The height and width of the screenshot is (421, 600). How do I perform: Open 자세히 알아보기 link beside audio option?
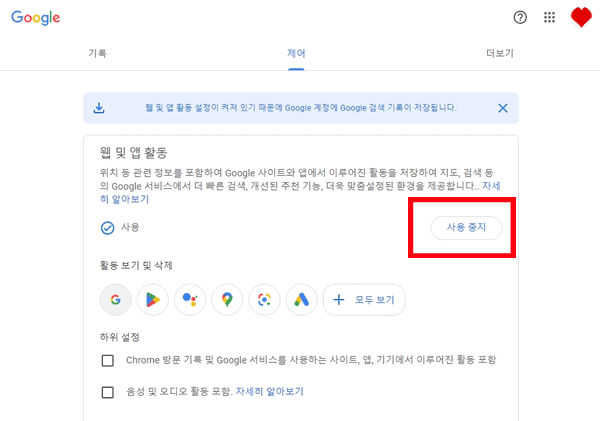pos(269,392)
